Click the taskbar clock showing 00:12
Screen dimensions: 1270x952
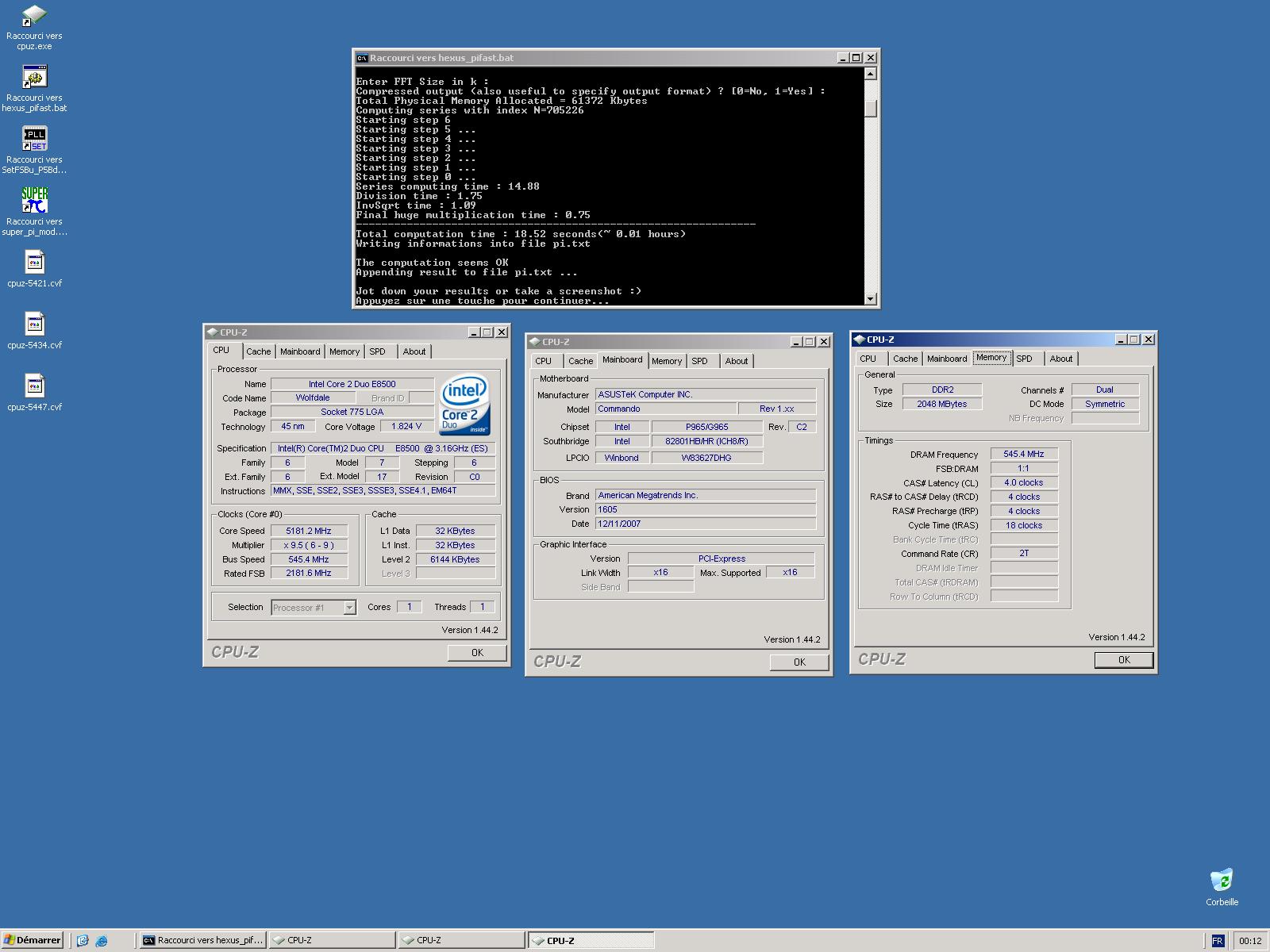click(x=1250, y=941)
